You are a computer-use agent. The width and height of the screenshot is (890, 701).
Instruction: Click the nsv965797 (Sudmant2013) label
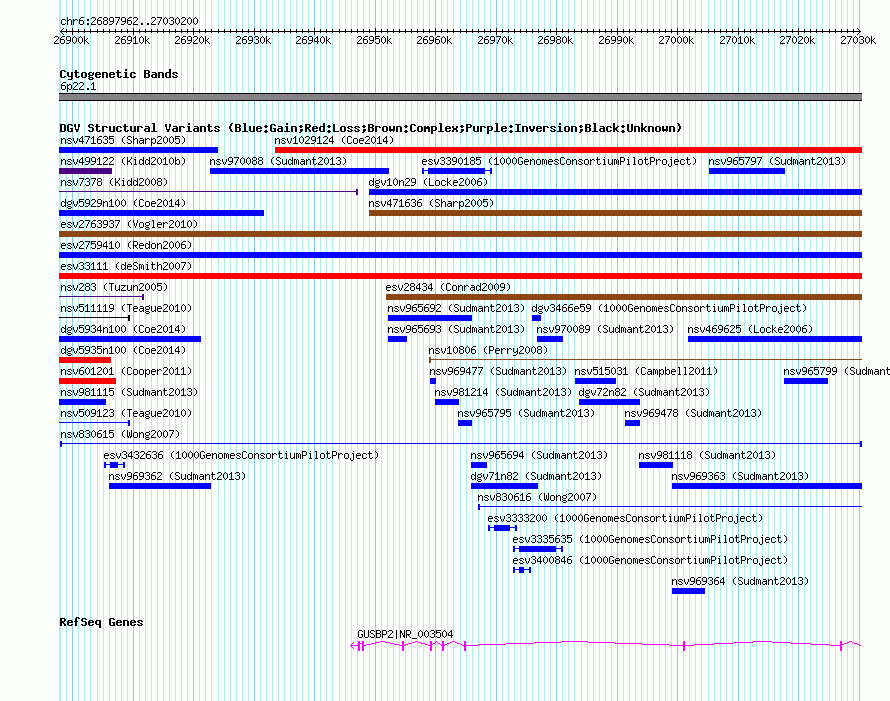(776, 161)
